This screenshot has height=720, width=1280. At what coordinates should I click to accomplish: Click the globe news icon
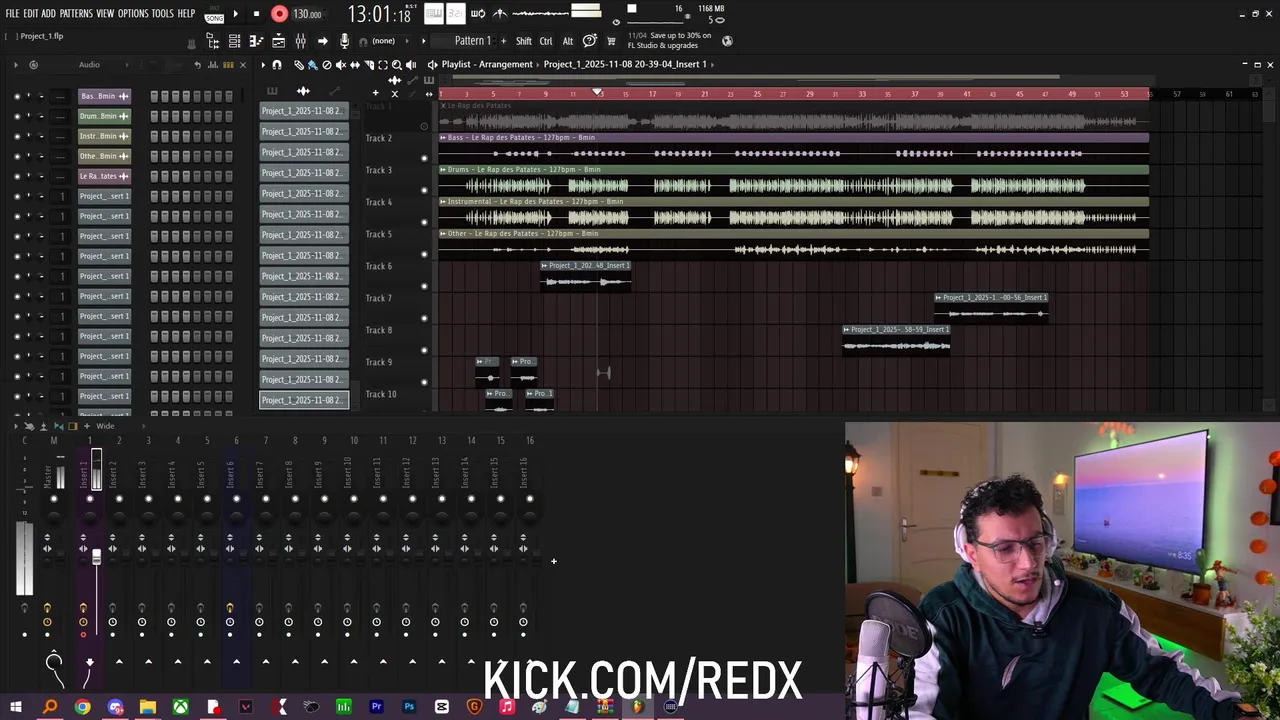point(727,41)
